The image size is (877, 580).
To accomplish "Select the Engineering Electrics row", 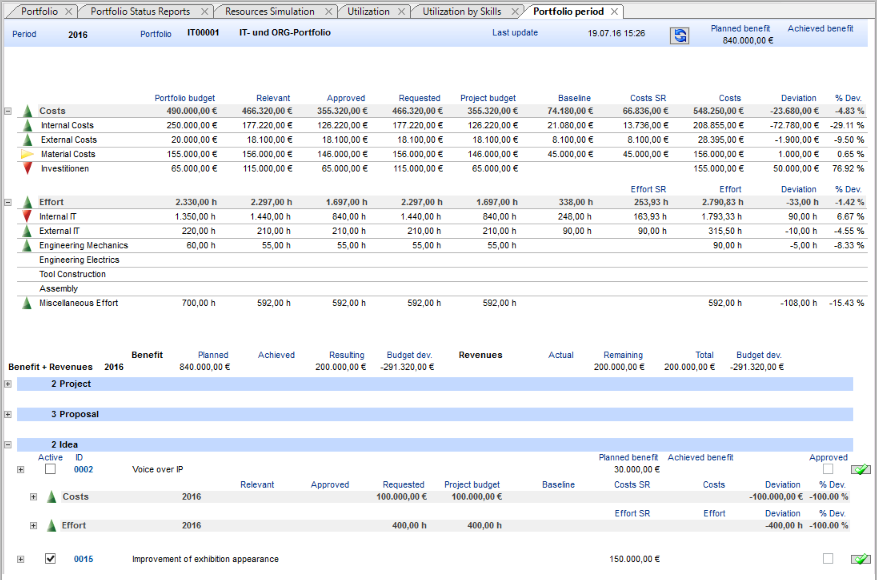I will (441, 260).
